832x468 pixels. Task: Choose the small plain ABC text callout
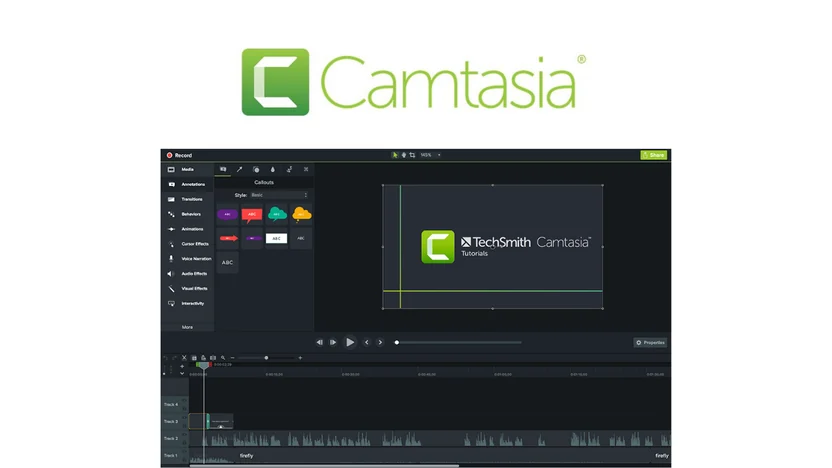coord(301,238)
